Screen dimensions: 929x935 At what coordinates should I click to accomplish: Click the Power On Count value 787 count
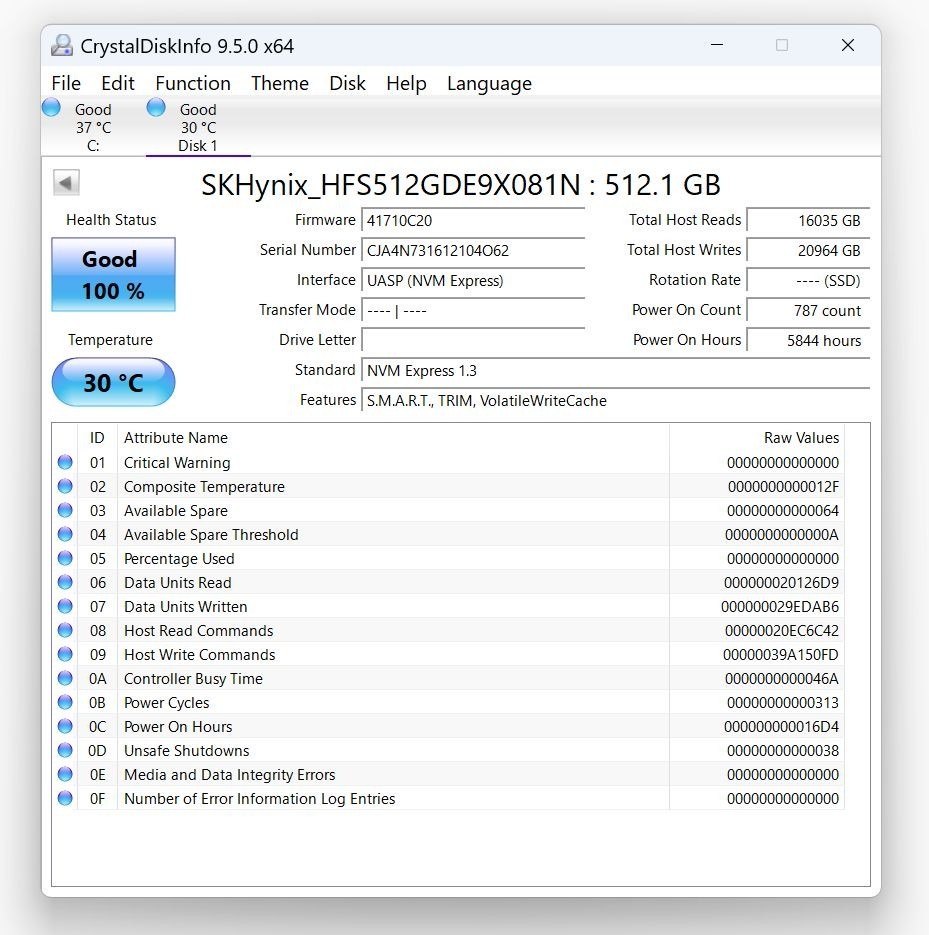(808, 311)
